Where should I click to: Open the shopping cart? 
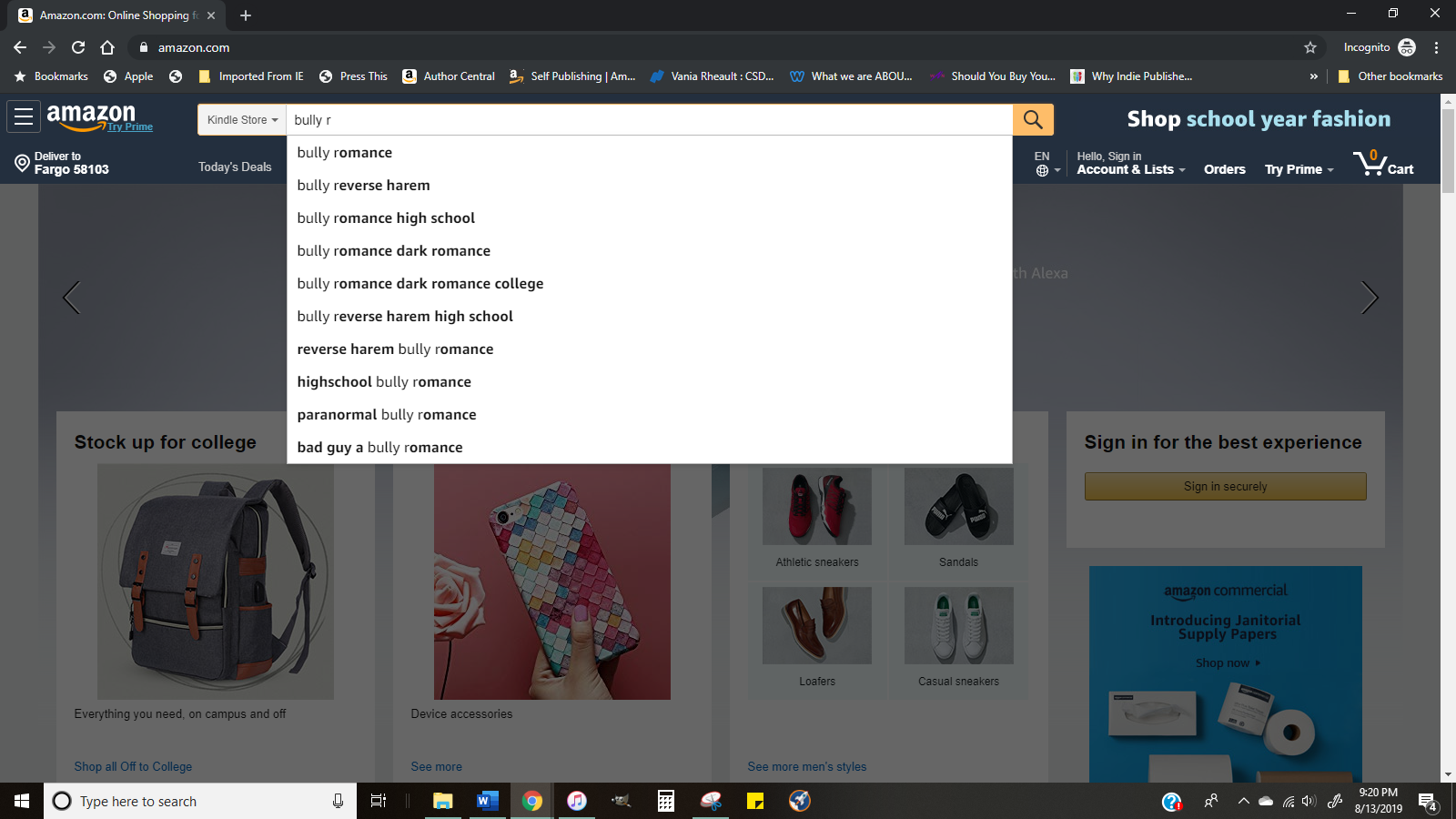tap(1382, 164)
